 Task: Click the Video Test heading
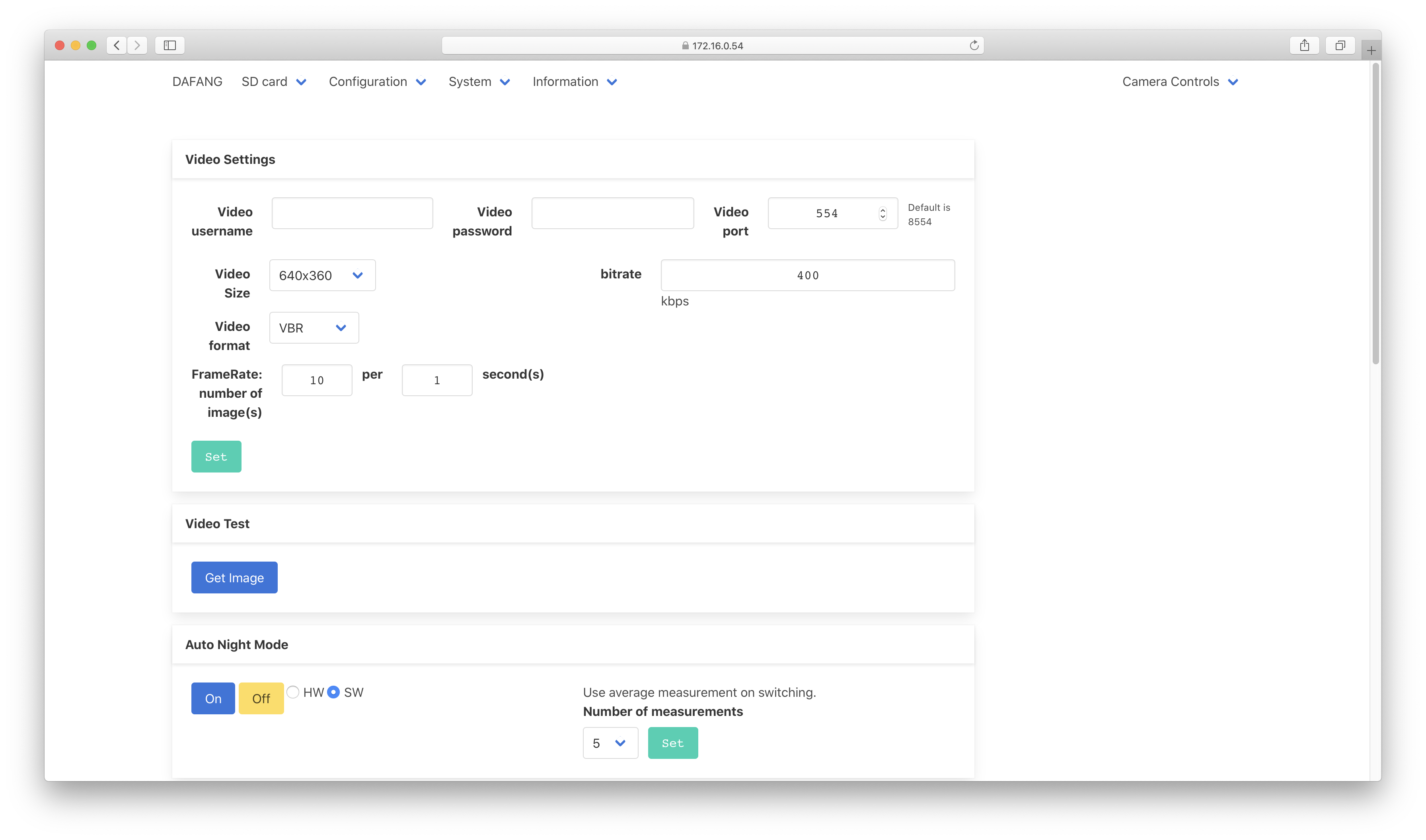pyautogui.click(x=217, y=523)
